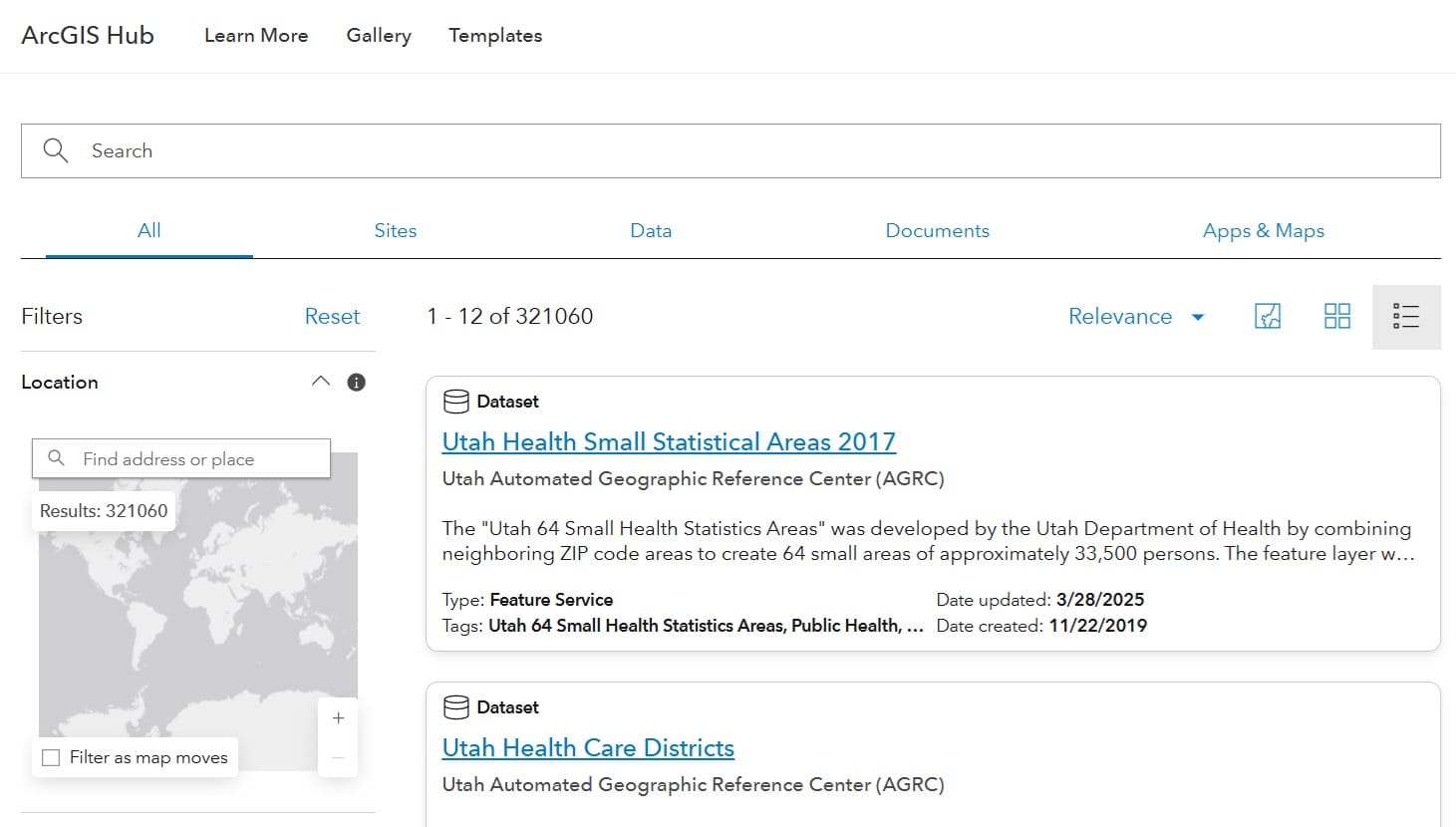Open Utah Health Care Districts dataset link
The image size is (1456, 827).
coord(588,747)
